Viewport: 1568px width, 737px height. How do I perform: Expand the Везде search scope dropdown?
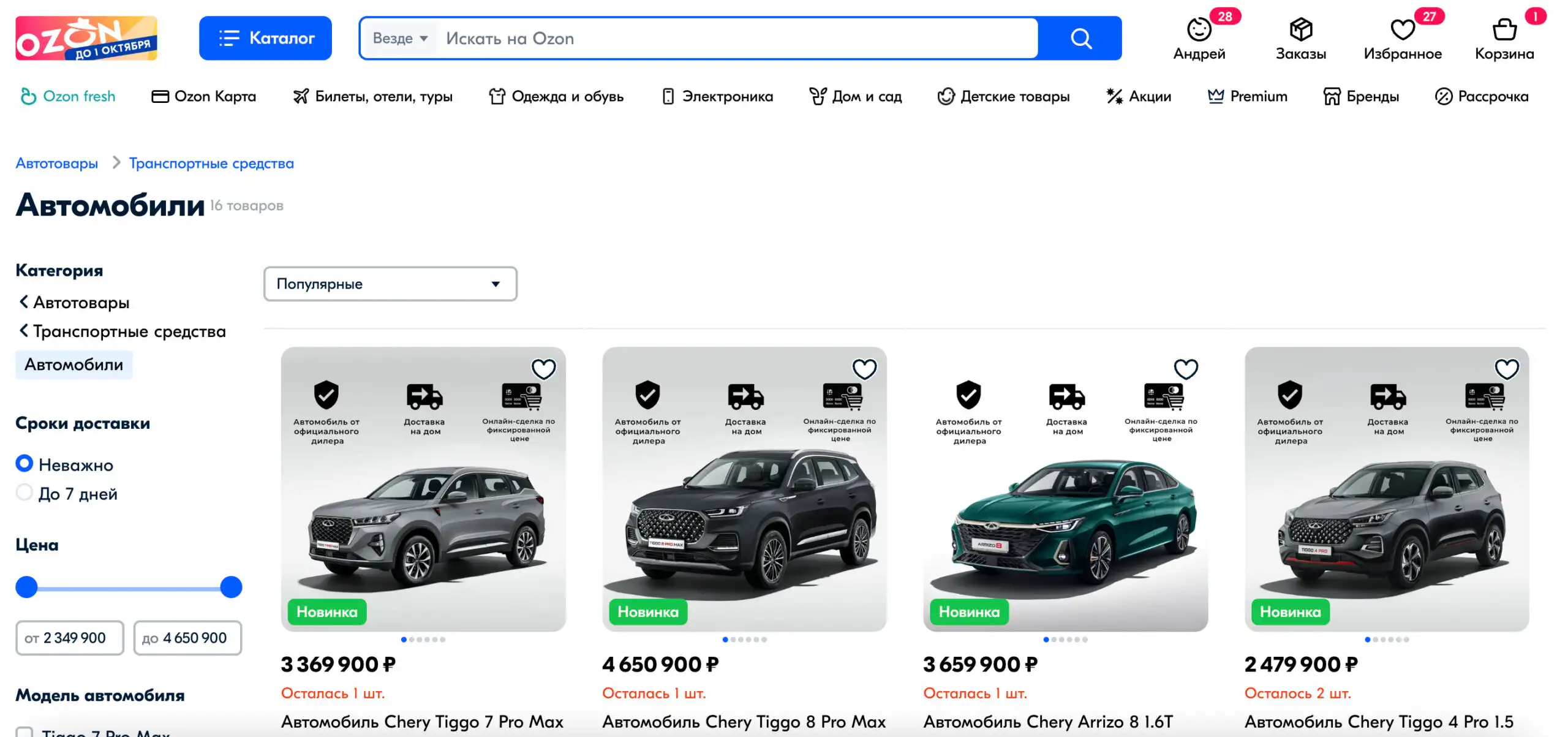(401, 39)
